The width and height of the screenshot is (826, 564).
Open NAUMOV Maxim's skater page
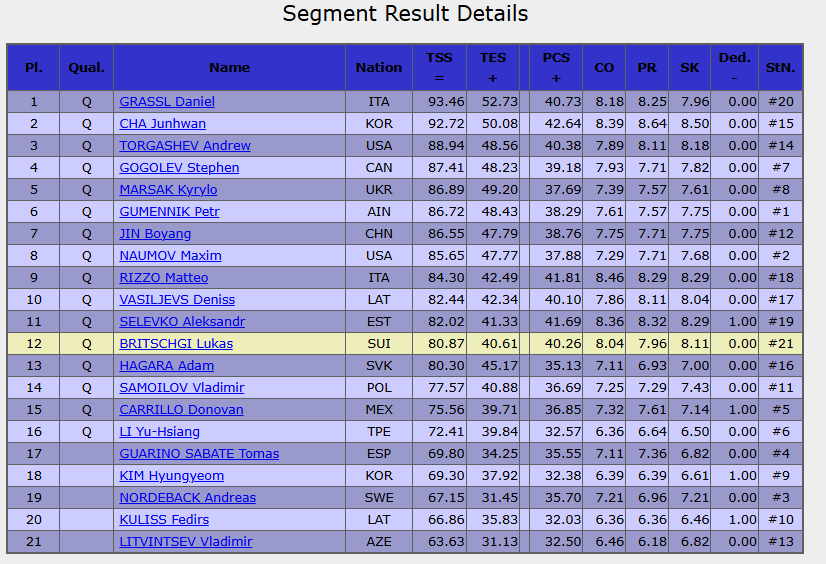coord(170,256)
